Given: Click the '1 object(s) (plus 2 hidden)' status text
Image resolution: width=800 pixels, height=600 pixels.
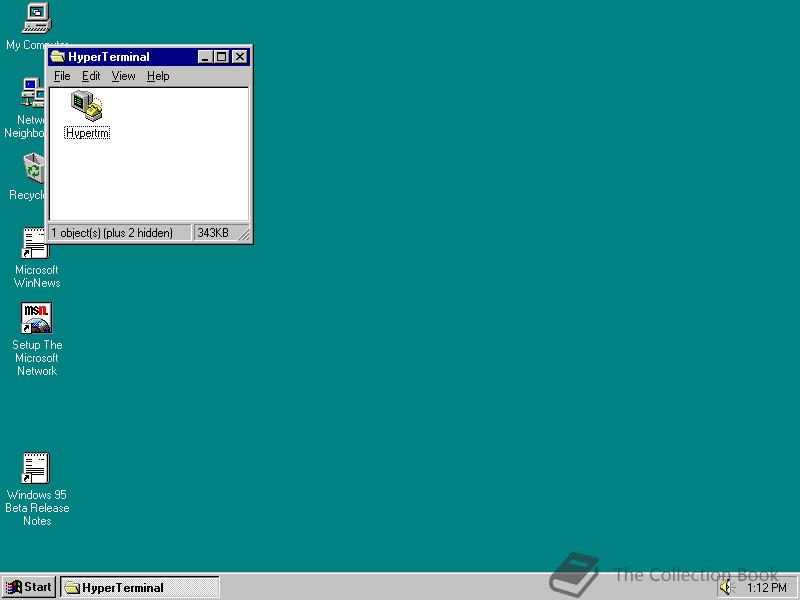Looking at the screenshot, I should click(112, 233).
